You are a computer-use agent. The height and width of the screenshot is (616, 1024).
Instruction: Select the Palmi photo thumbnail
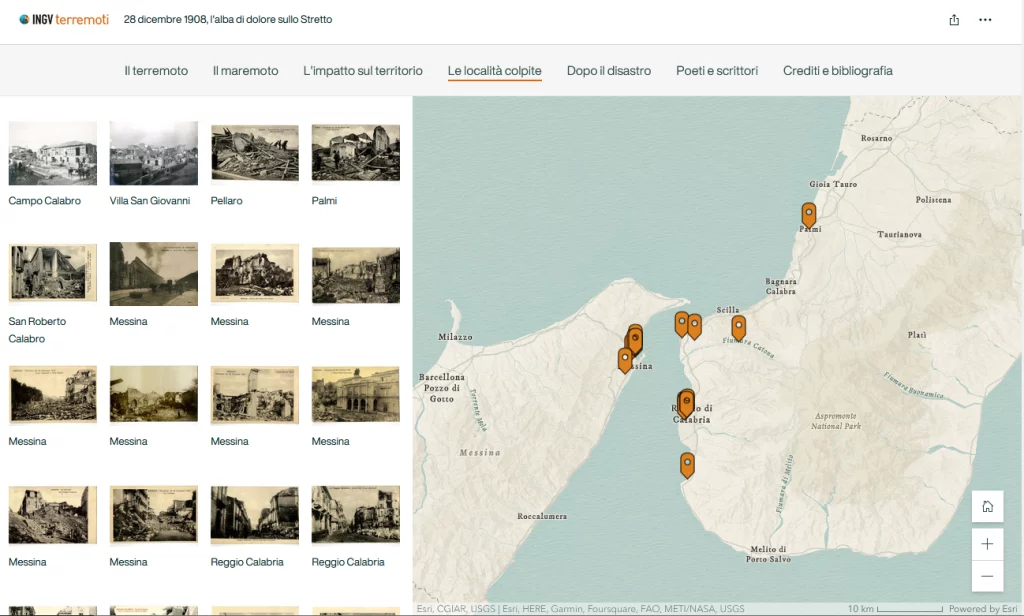[x=356, y=153]
